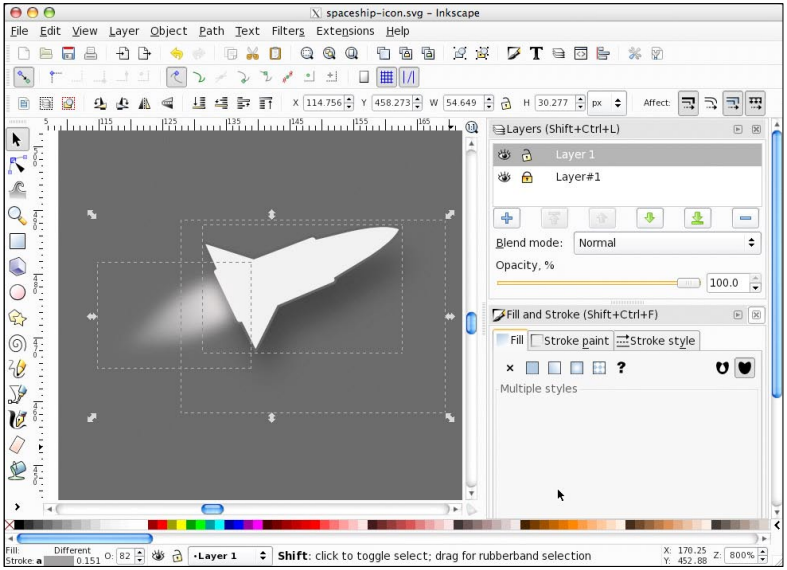Open a file with folder icon
The height and width of the screenshot is (570, 787).
[46, 53]
